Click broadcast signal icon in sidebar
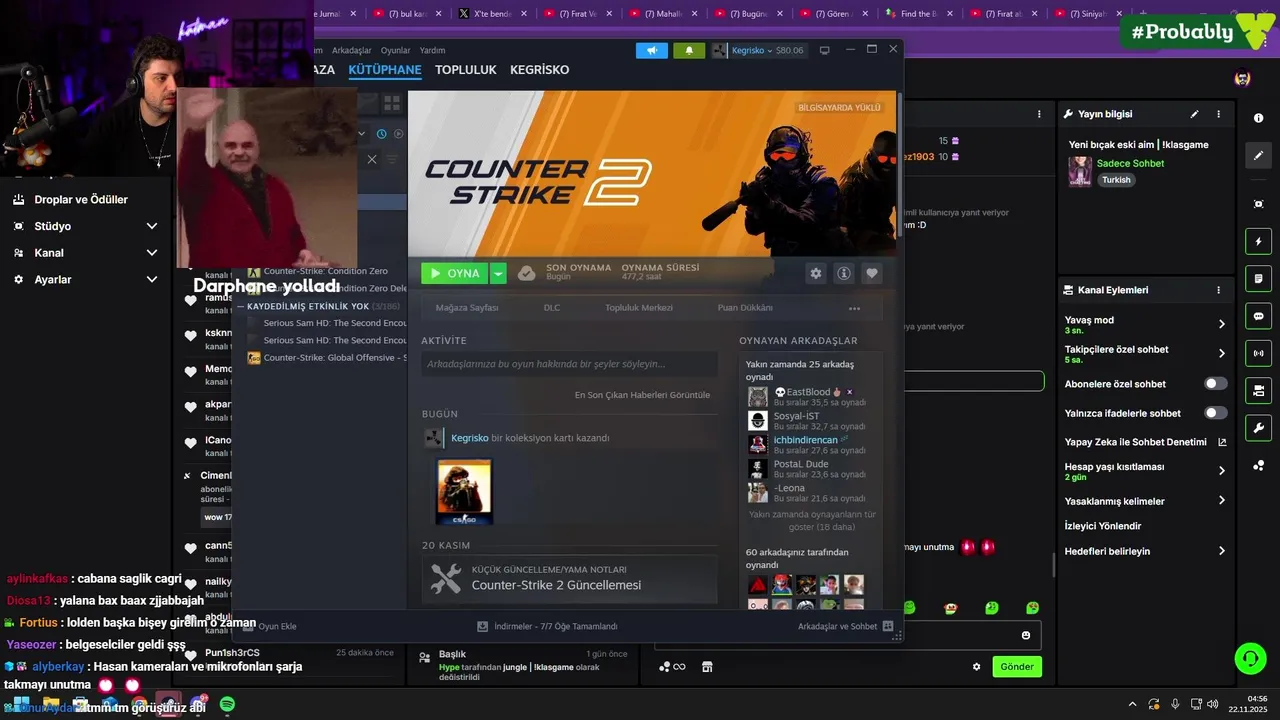Viewport: 1280px width, 720px height. click(1258, 353)
